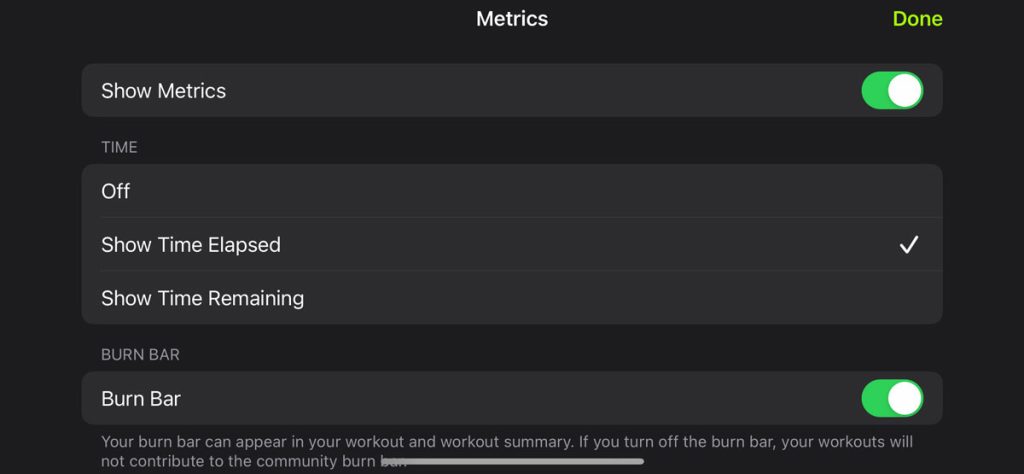This screenshot has width=1024, height=474.
Task: Turn off the Burn Bar switch
Action: click(x=891, y=399)
